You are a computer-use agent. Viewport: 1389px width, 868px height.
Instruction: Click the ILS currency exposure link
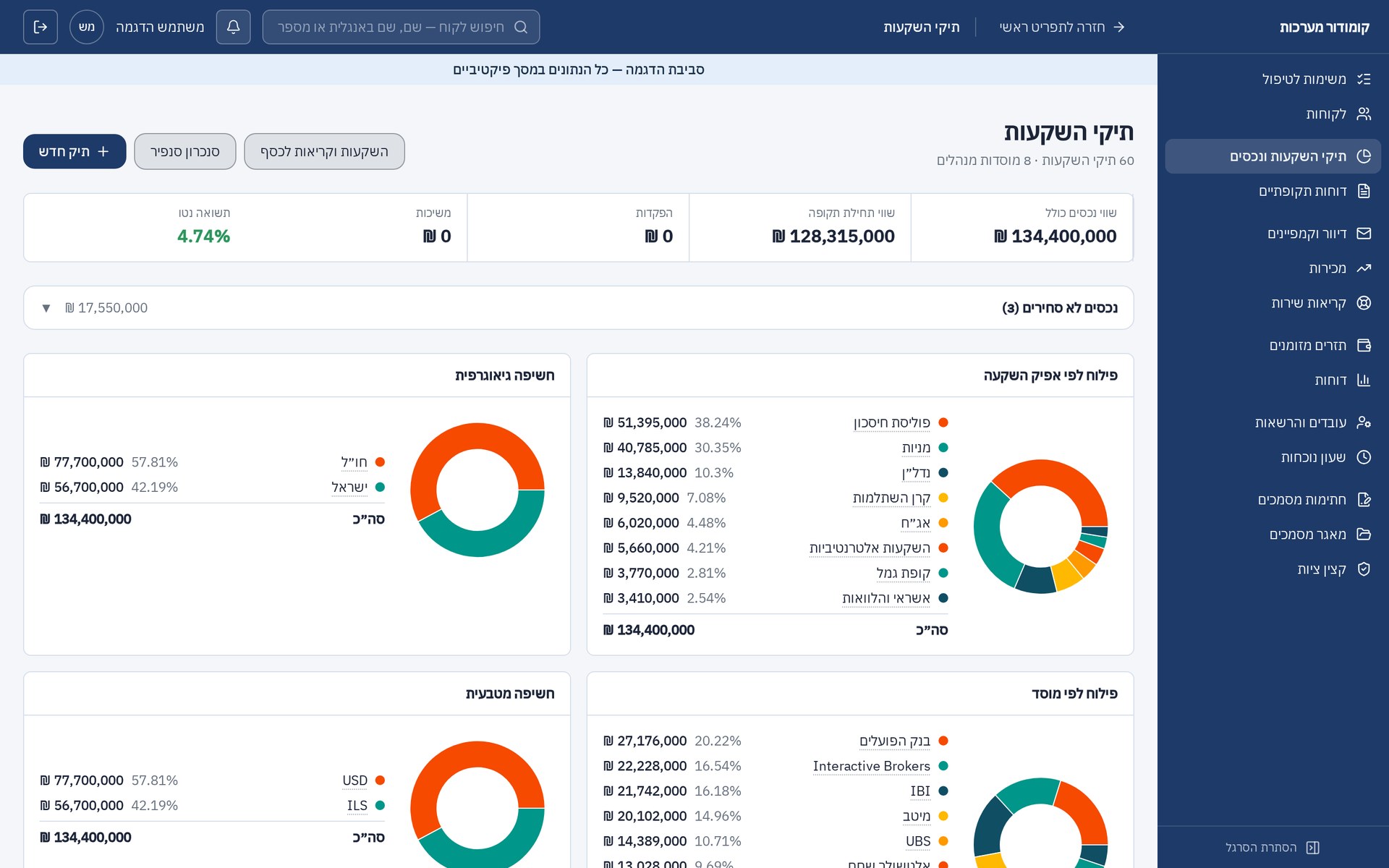[357, 805]
